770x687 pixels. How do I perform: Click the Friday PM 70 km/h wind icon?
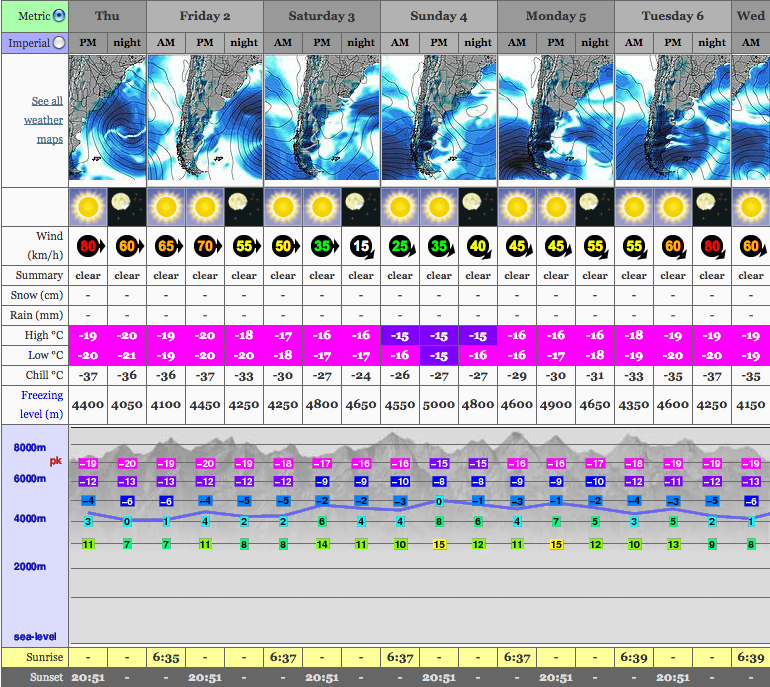pyautogui.click(x=208, y=246)
